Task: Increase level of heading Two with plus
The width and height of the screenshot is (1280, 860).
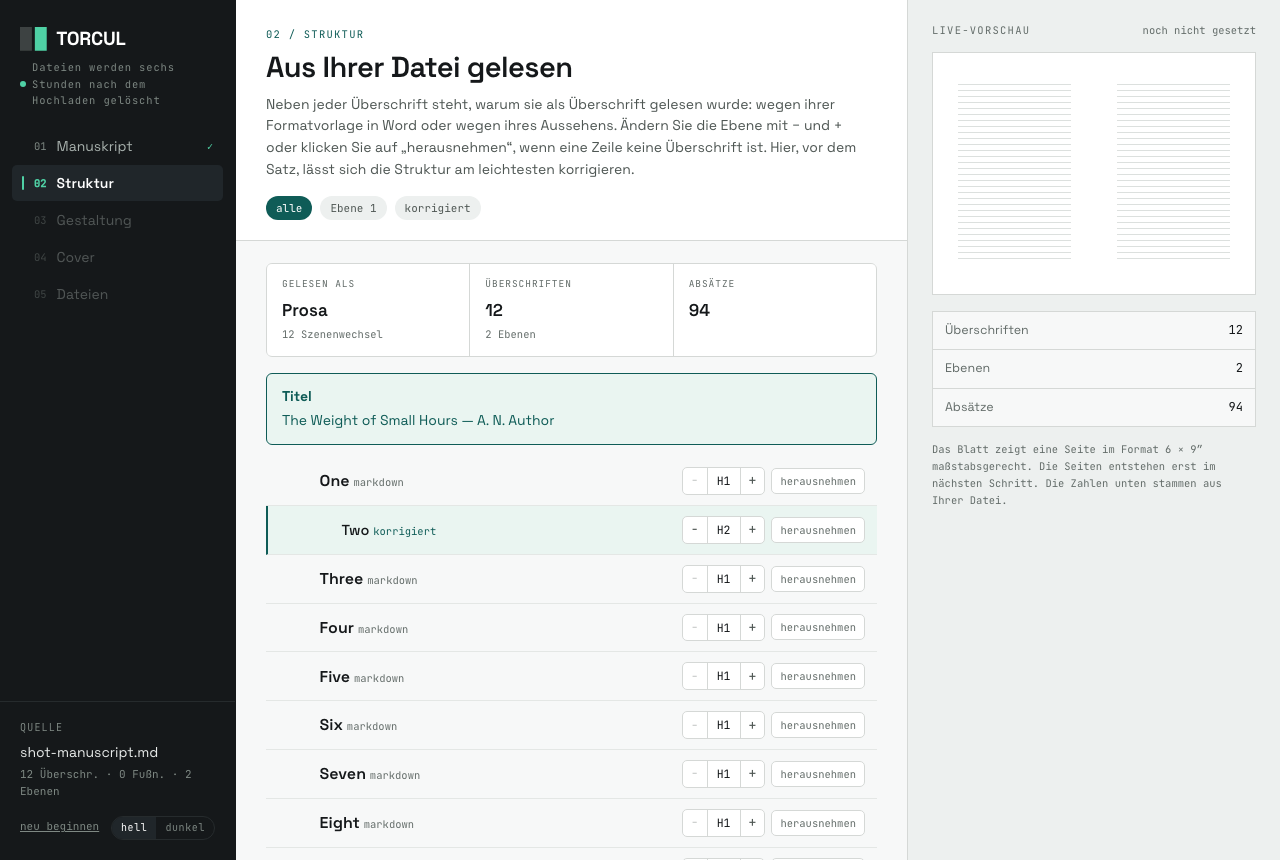Action: [752, 530]
